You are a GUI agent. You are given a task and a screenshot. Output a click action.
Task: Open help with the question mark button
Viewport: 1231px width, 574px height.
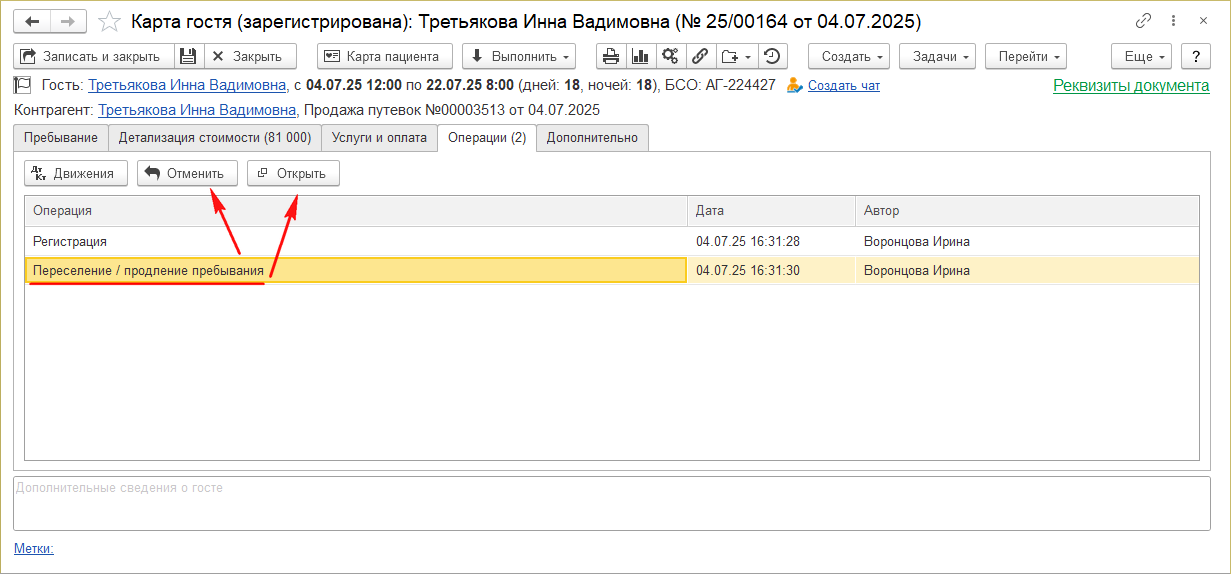1196,57
